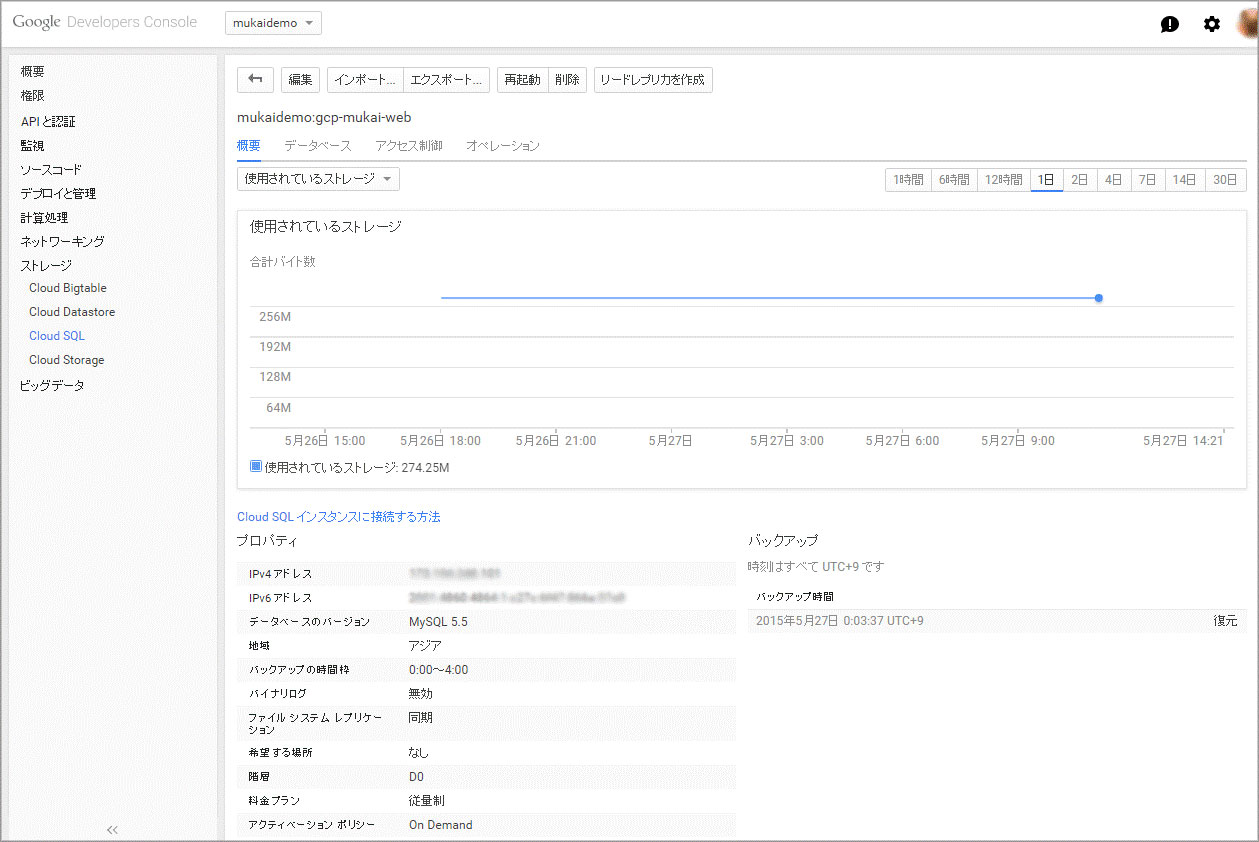
Task: Click the Google Developers Console logo
Action: click(105, 22)
